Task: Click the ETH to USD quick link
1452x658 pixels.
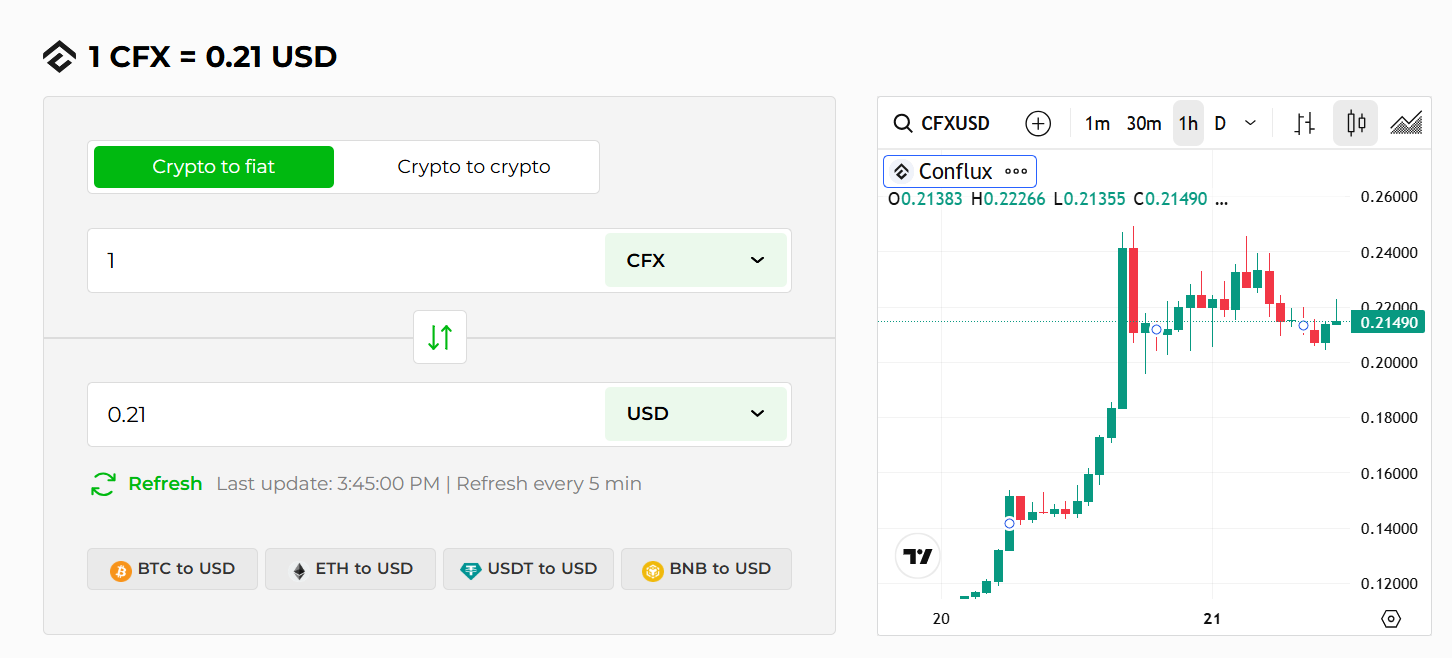Action: click(x=350, y=568)
